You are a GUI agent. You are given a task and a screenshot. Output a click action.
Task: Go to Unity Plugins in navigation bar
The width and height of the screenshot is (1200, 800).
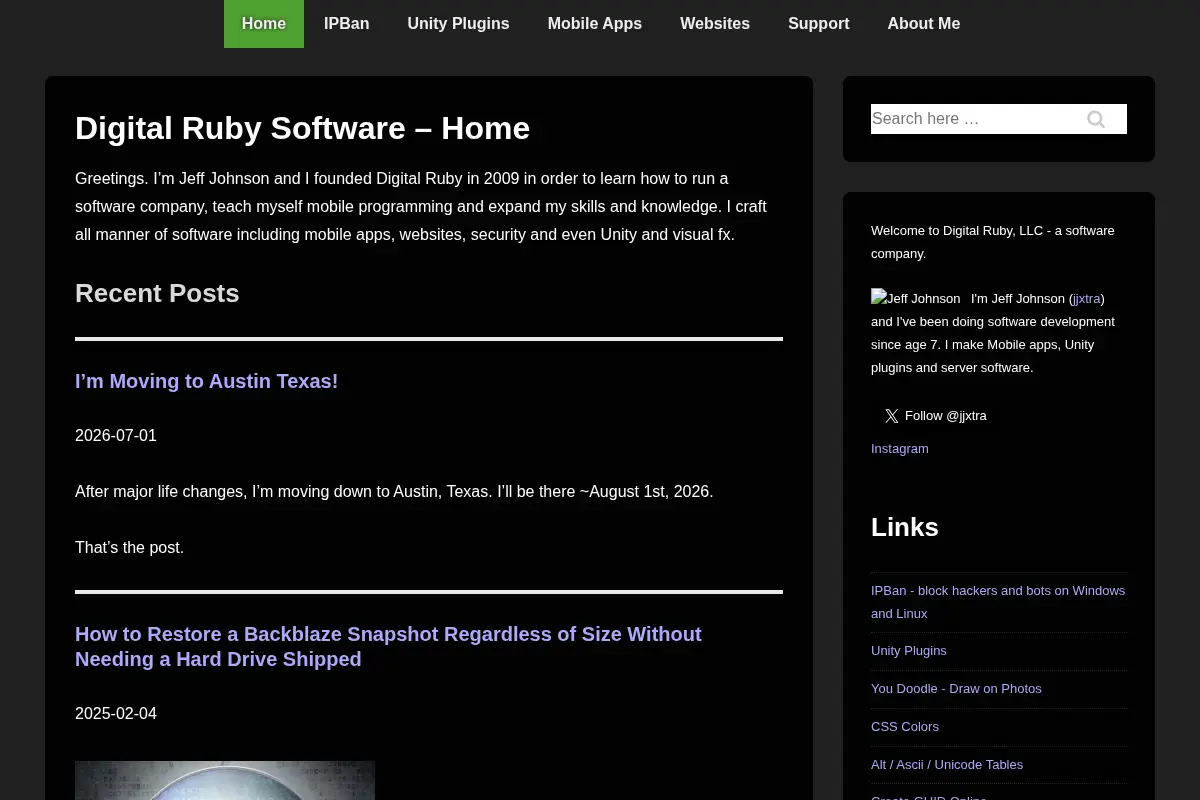coord(458,24)
